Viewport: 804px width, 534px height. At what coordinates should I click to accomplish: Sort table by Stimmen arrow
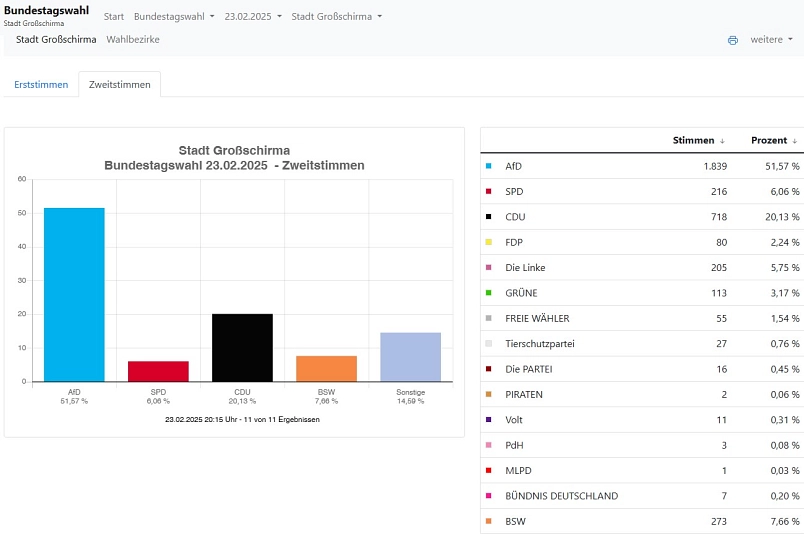pos(722,141)
